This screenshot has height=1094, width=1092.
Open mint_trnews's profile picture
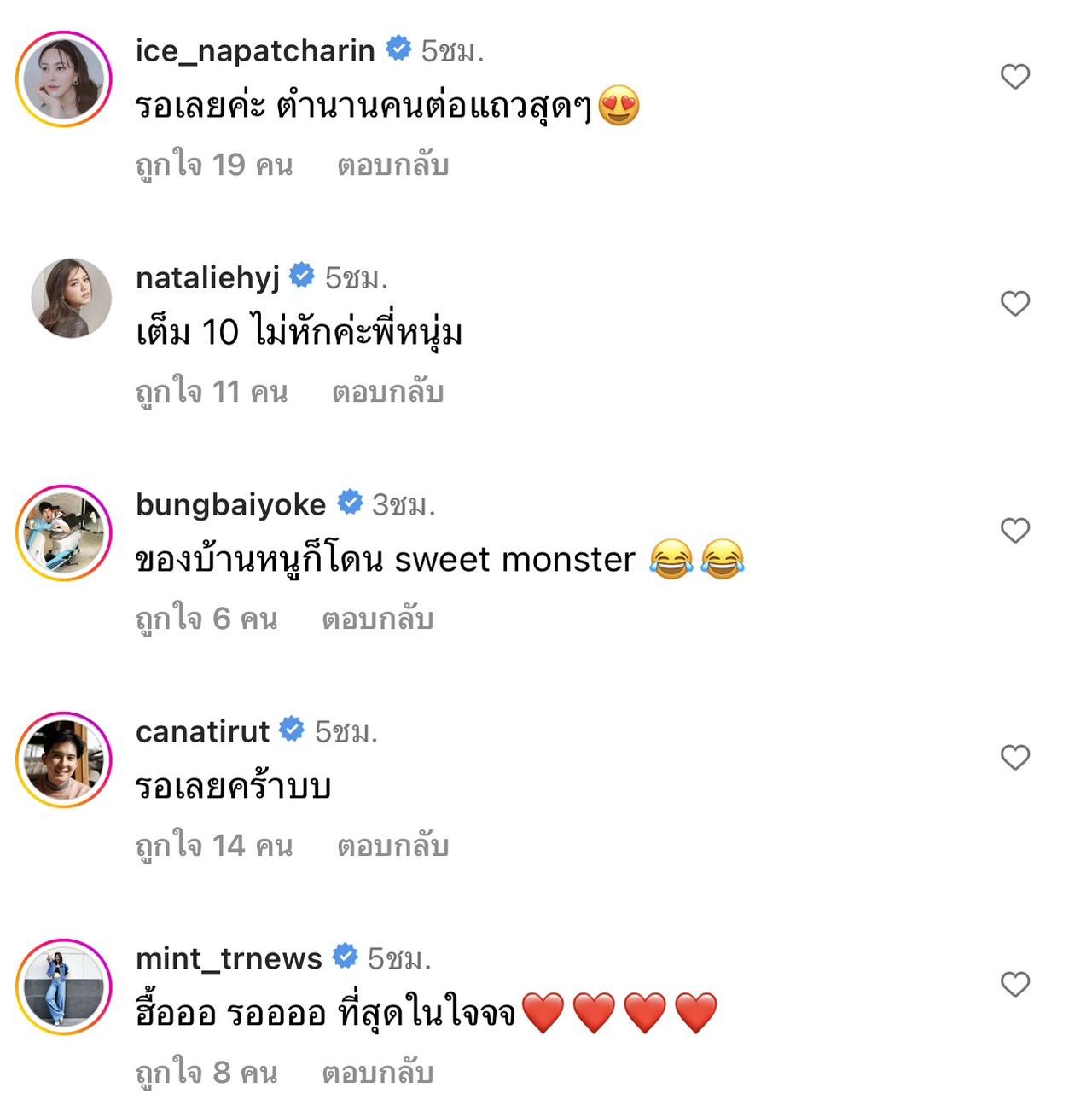pyautogui.click(x=65, y=986)
